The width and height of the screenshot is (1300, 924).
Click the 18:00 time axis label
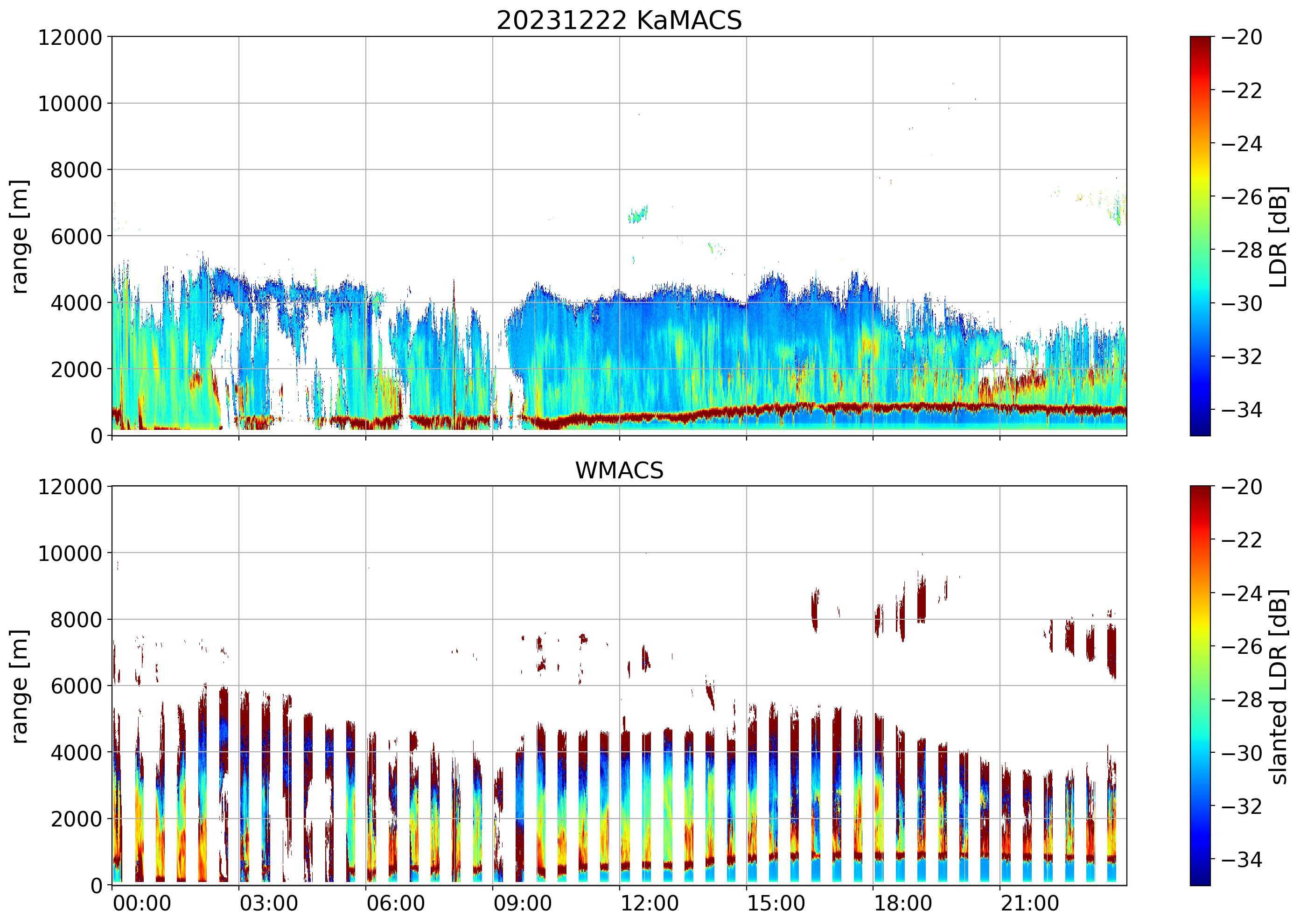pyautogui.click(x=903, y=903)
